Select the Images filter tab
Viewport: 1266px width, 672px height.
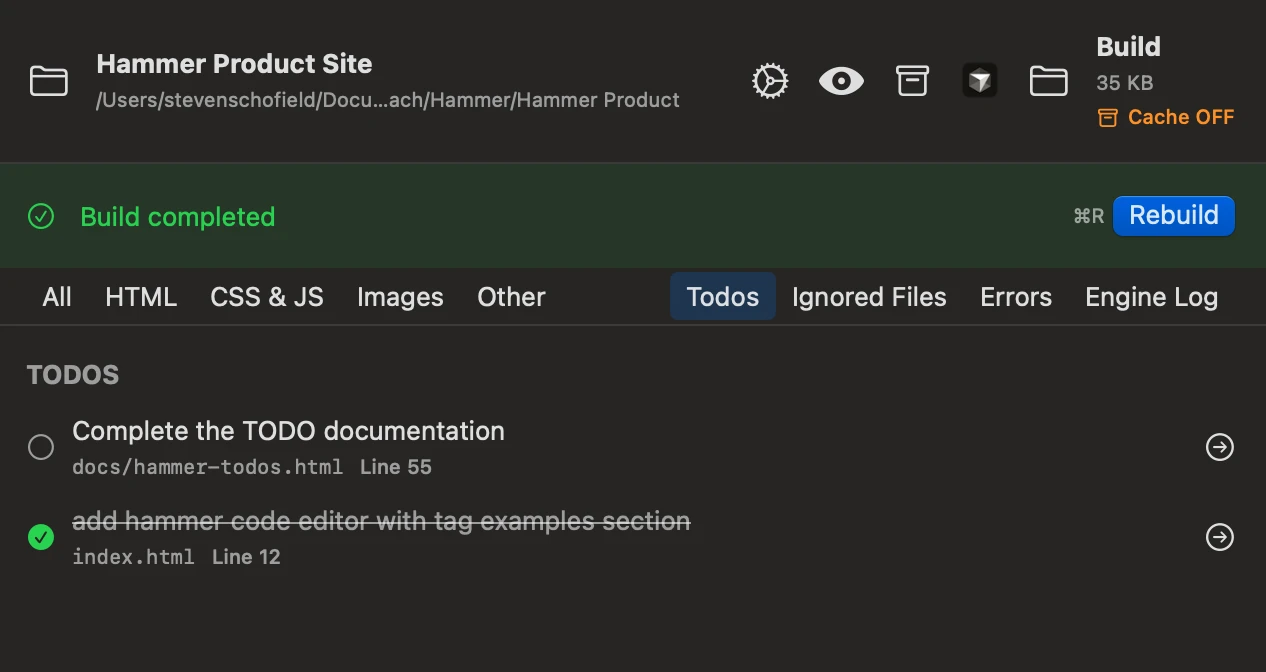click(x=399, y=296)
